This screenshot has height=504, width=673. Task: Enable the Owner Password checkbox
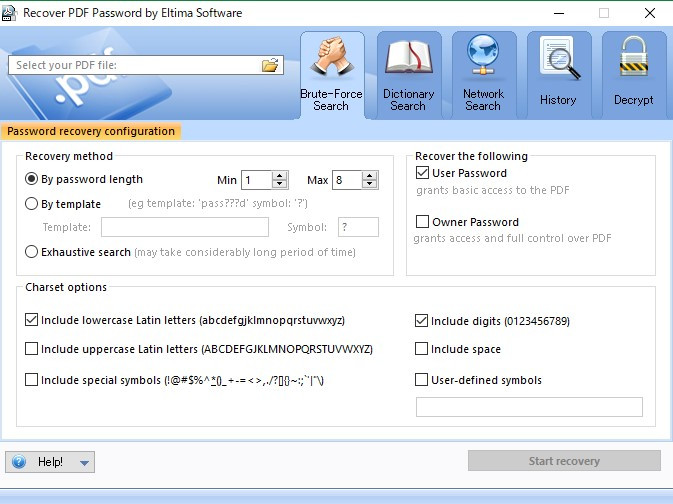click(x=423, y=222)
